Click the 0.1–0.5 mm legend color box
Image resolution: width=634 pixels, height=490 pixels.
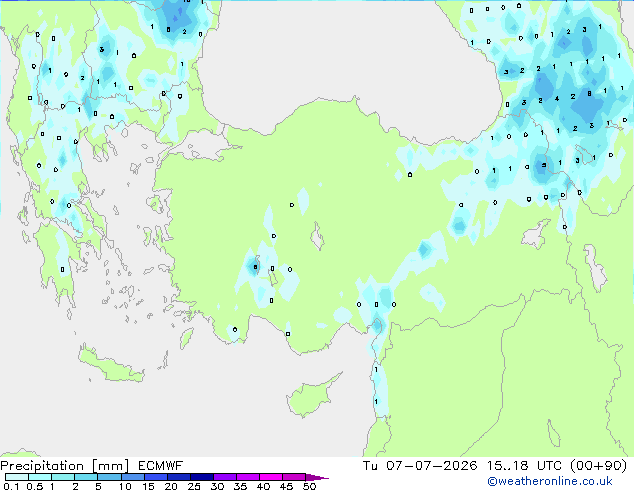click(x=17, y=477)
